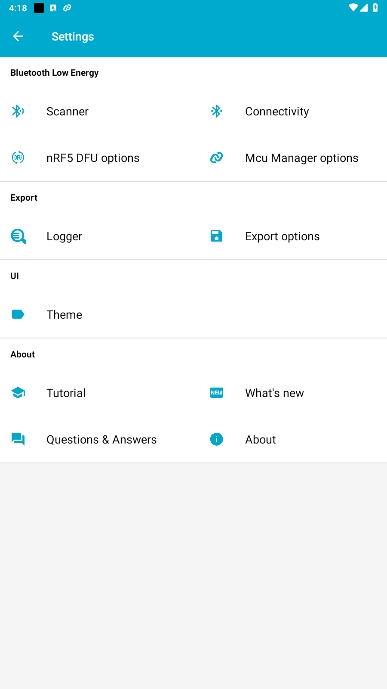
Task: Open What's new page
Action: point(290,393)
